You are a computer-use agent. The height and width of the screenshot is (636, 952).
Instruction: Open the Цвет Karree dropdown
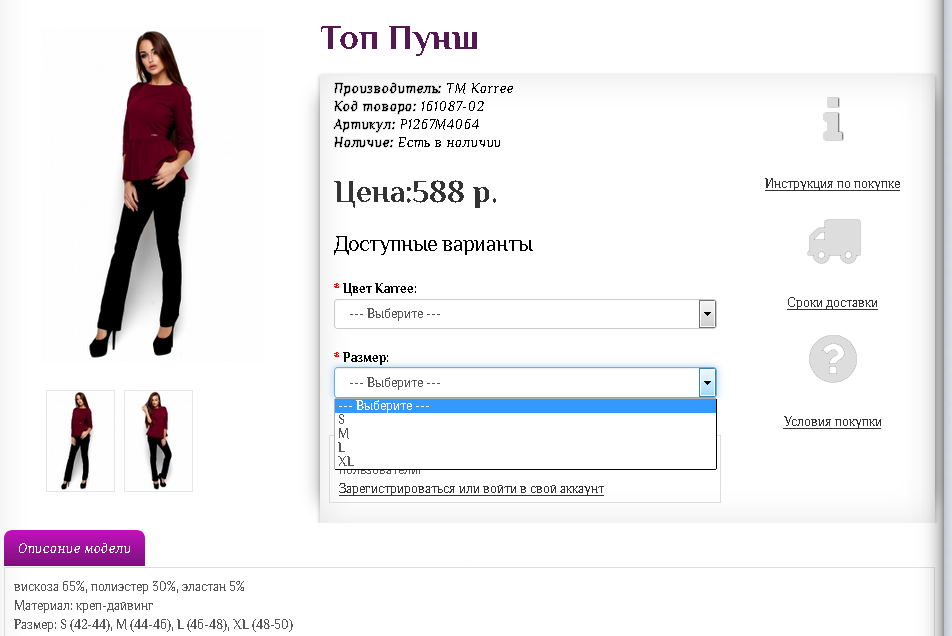click(525, 314)
